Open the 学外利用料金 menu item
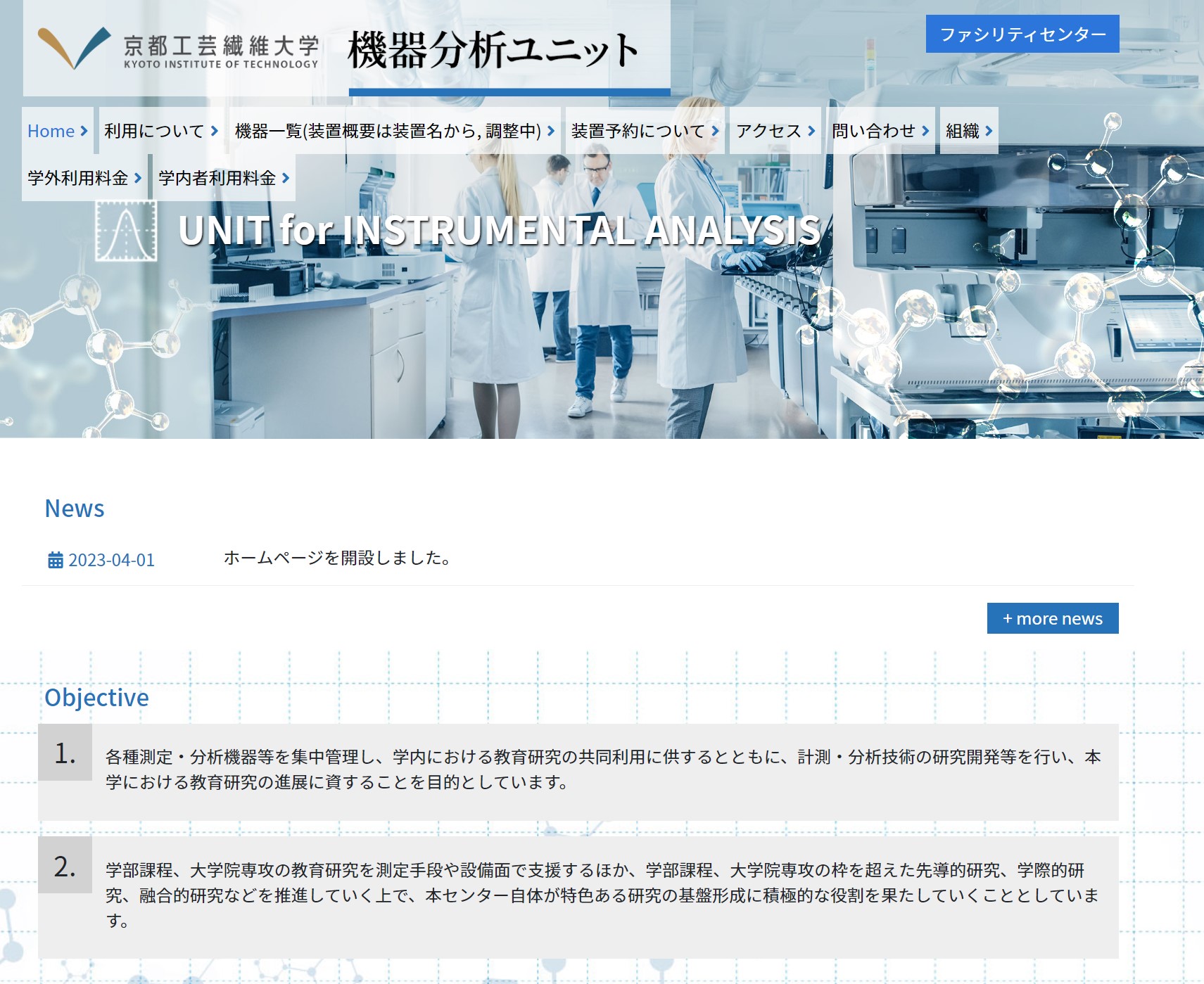The width and height of the screenshot is (1204, 984). pyautogui.click(x=84, y=178)
